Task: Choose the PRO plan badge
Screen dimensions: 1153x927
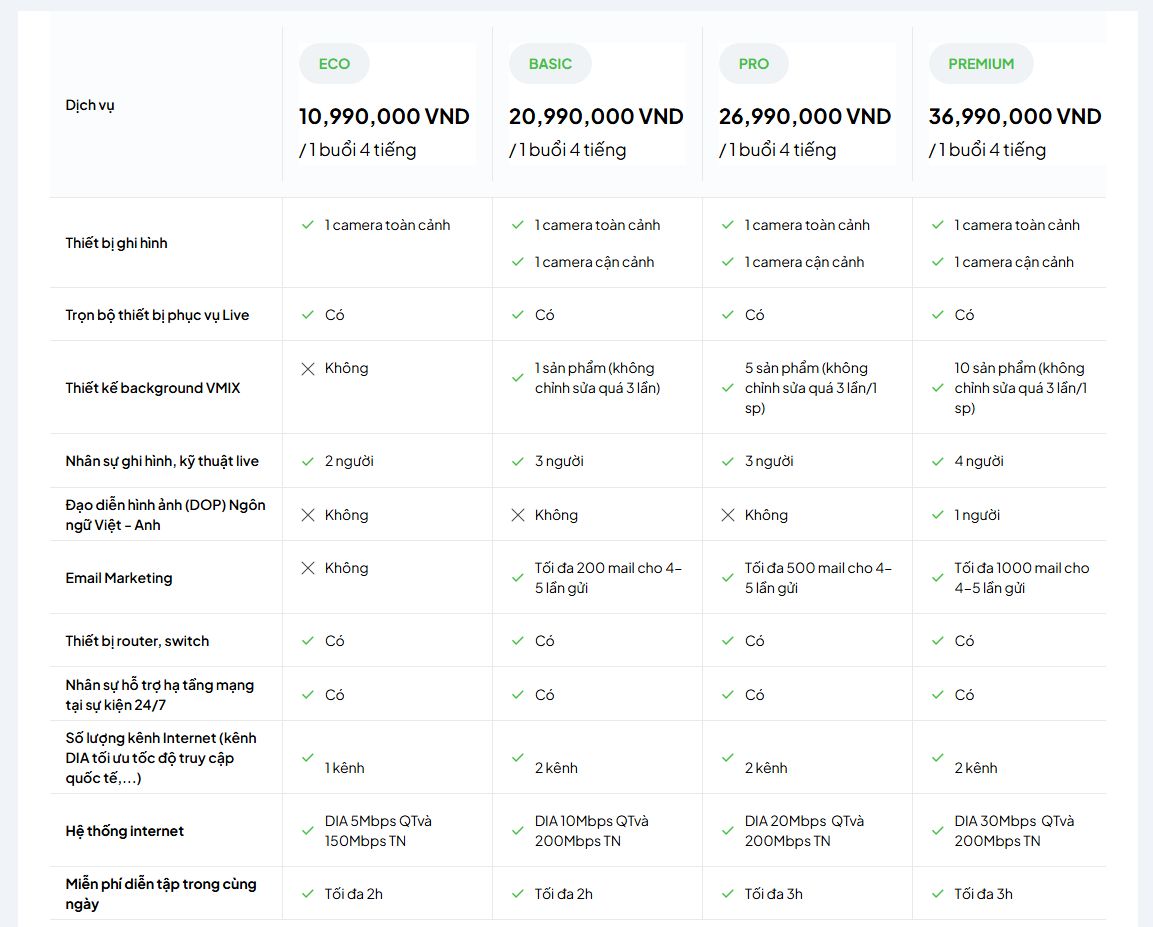Action: (753, 64)
